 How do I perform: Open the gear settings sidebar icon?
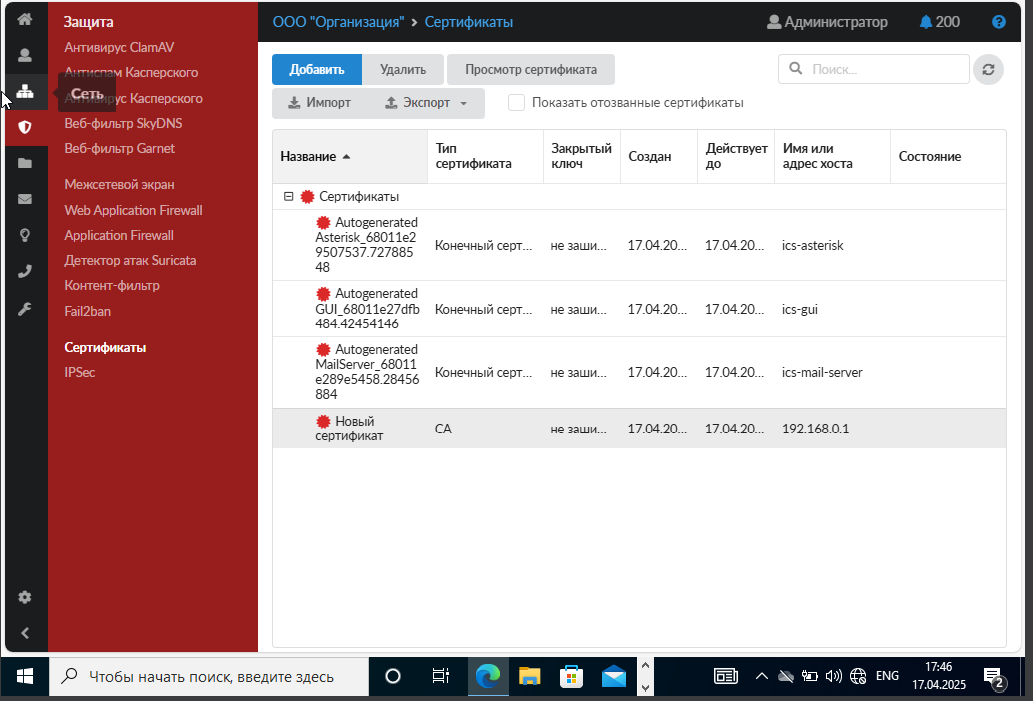pos(25,597)
